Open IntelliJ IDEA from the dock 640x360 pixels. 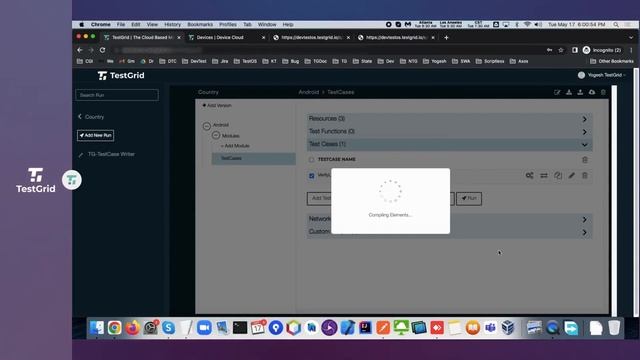(x=365, y=328)
